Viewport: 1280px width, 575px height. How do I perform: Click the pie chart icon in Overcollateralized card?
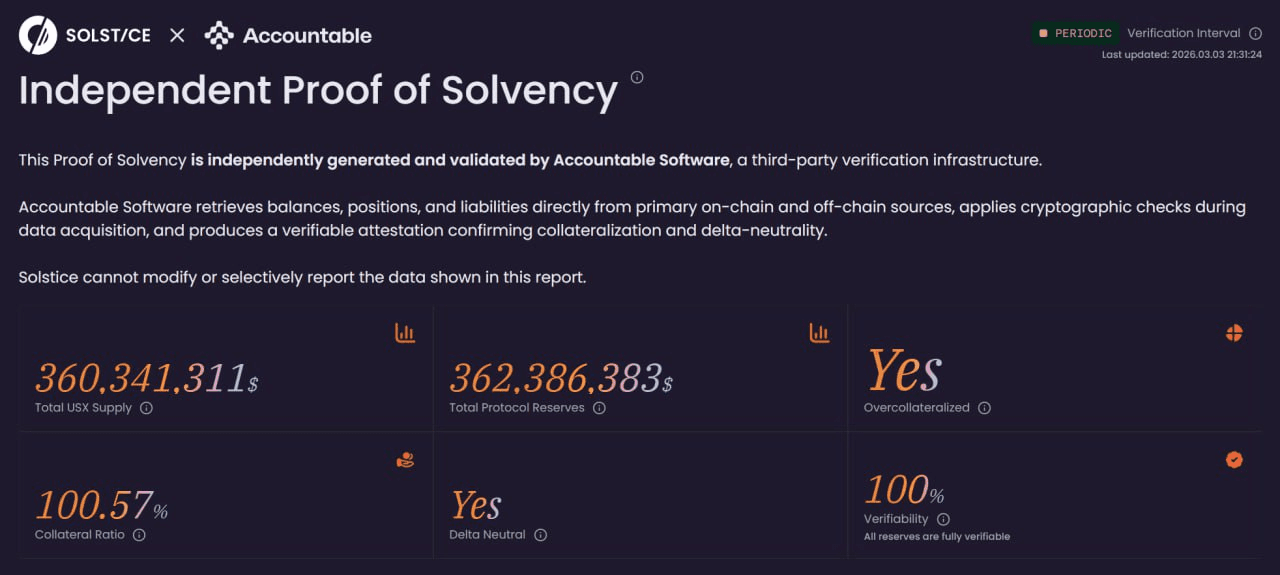coord(1234,333)
